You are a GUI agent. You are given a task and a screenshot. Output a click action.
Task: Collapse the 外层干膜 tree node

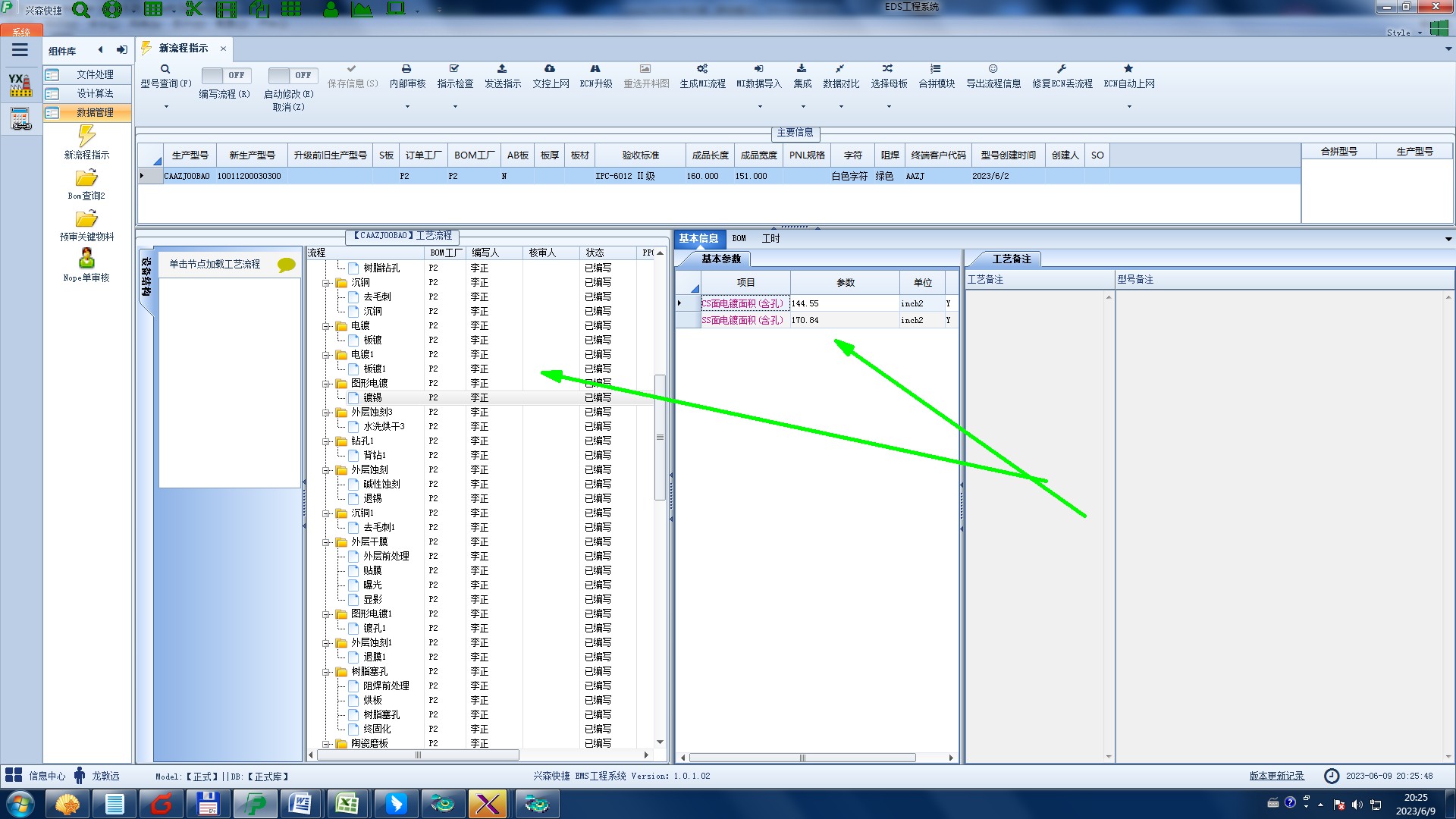326,542
